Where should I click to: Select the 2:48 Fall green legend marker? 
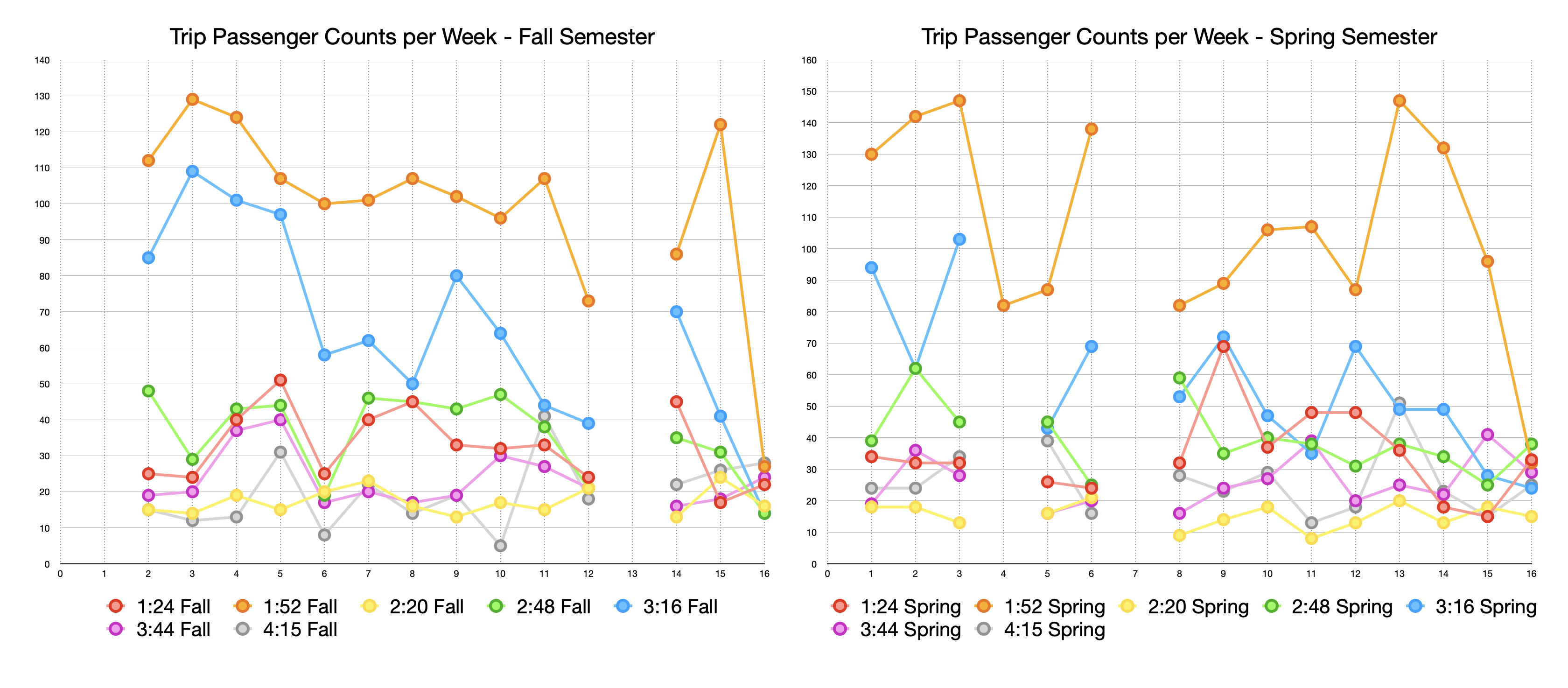pyautogui.click(x=496, y=606)
